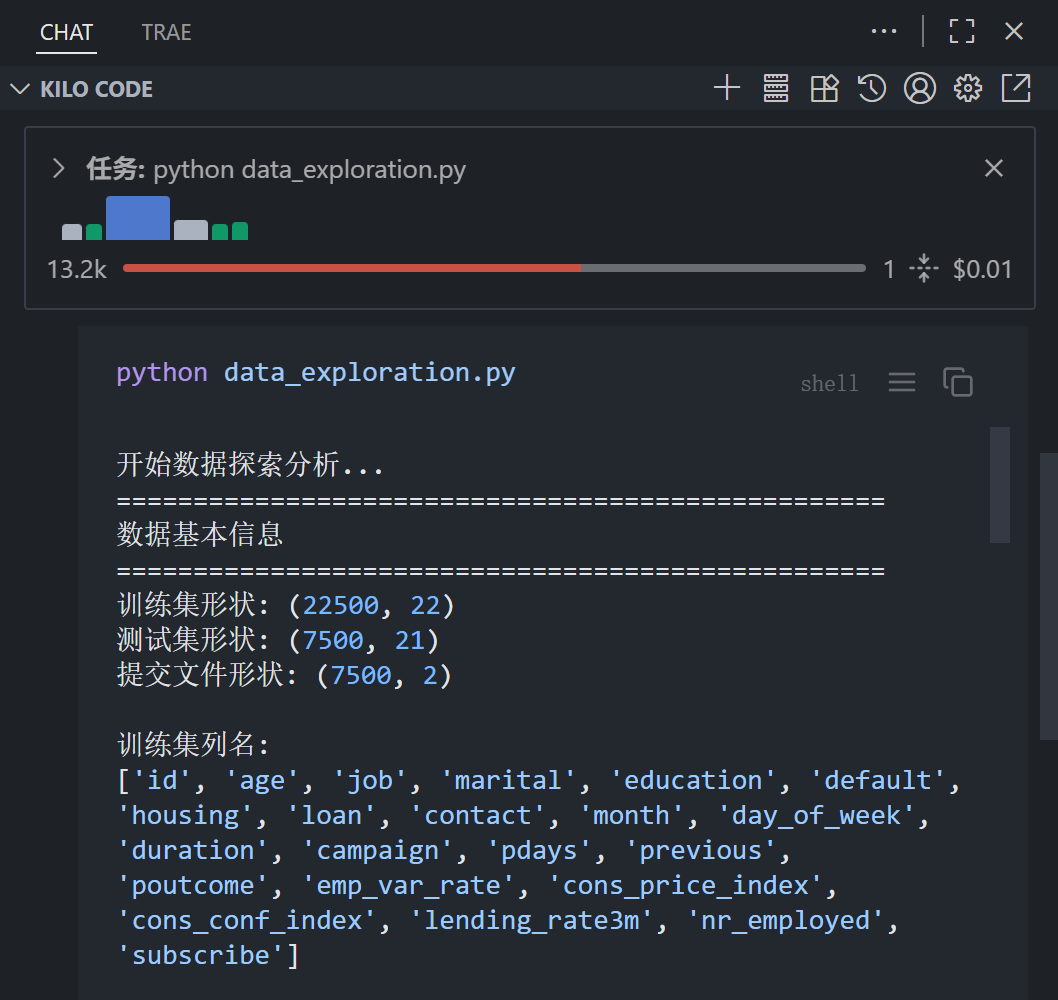Click the wide gray timeline block
1058x1000 pixels.
pos(191,230)
